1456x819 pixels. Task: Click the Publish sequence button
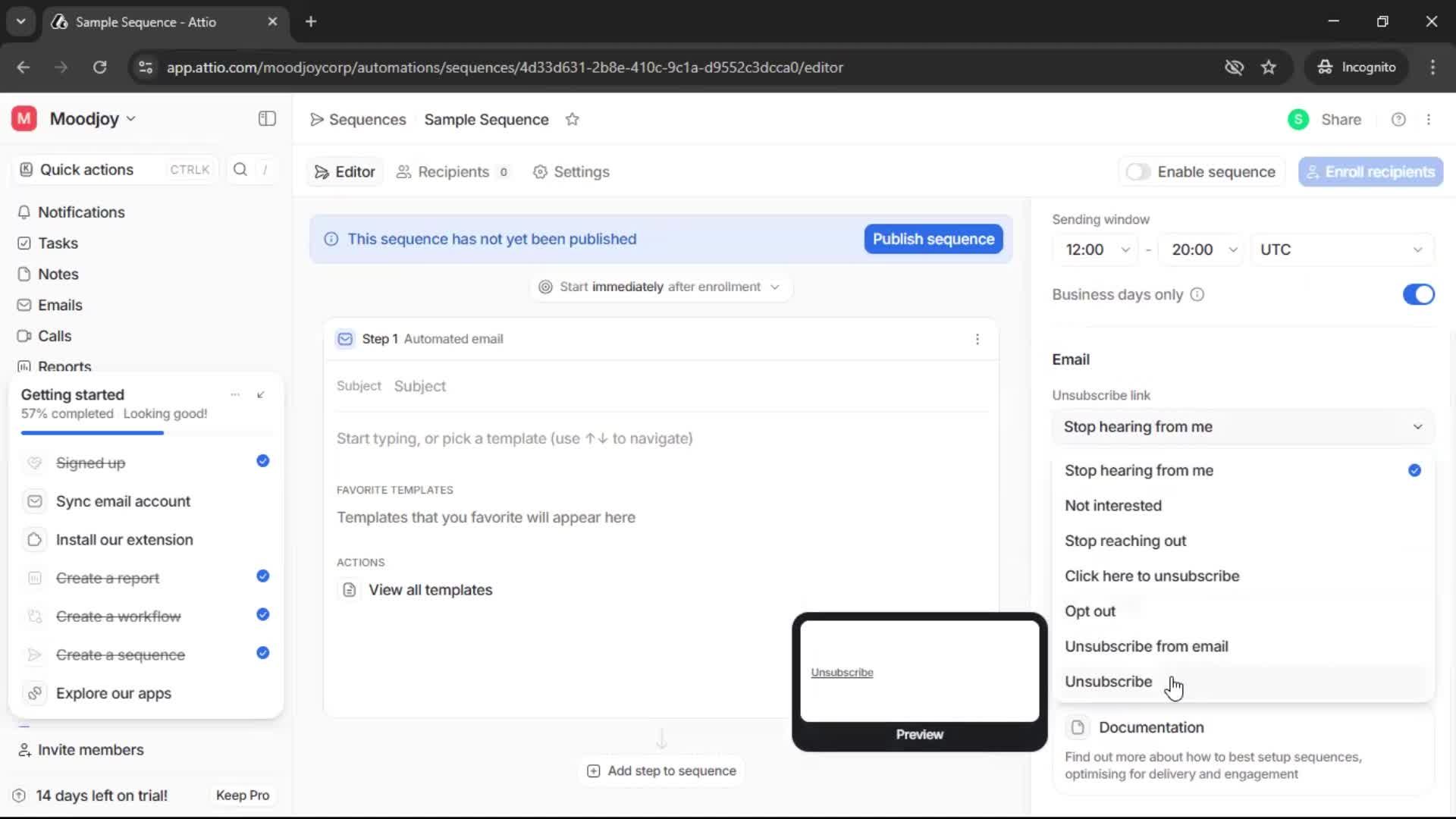click(x=932, y=239)
